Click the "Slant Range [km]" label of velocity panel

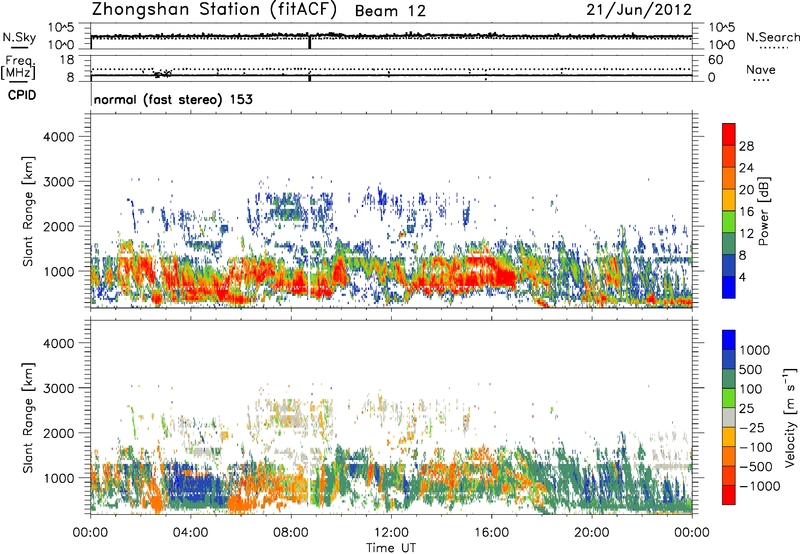28,418
